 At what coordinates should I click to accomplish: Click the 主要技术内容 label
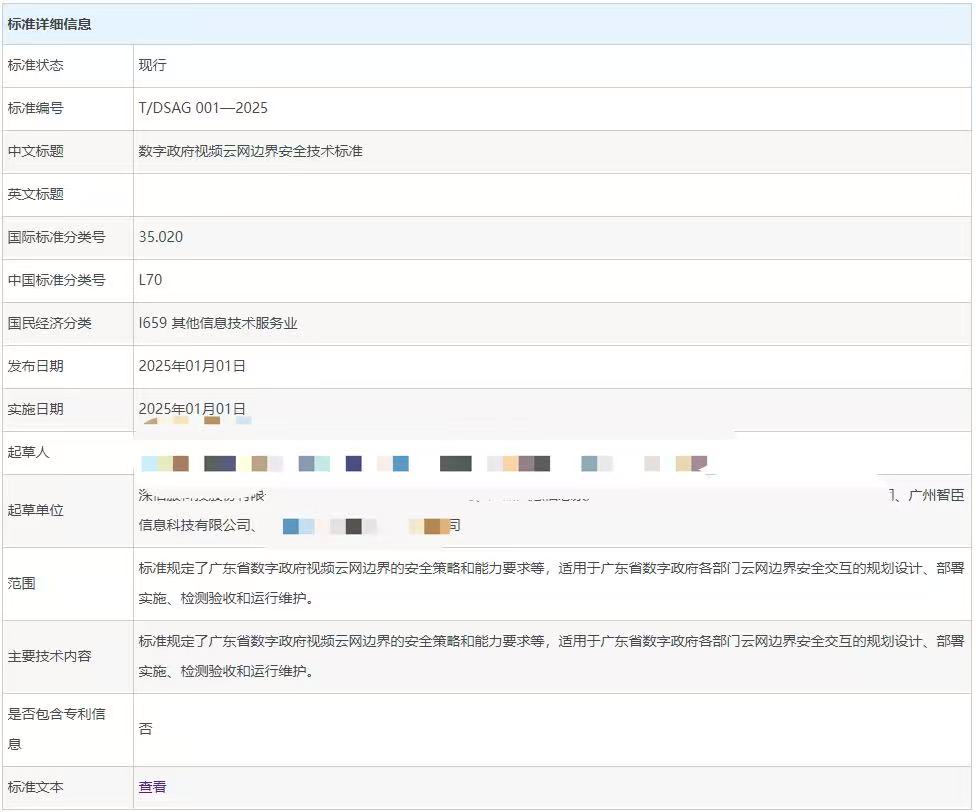49,656
